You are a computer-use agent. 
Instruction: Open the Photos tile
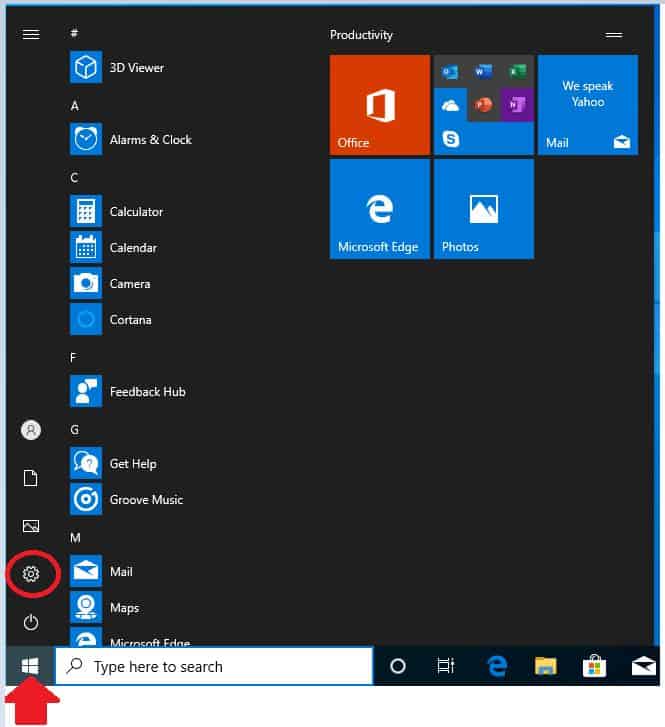[484, 209]
